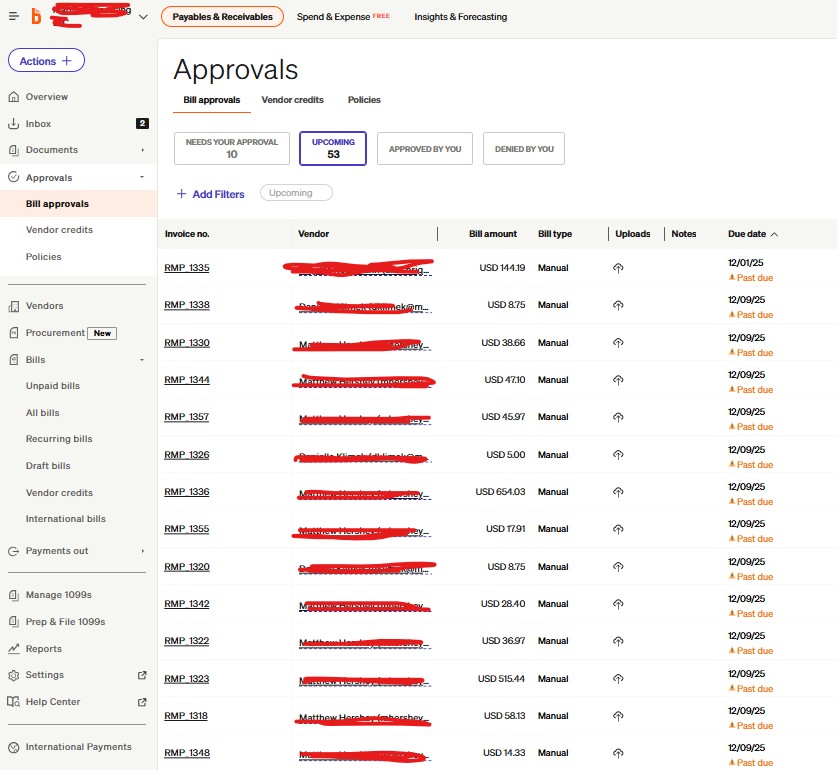The width and height of the screenshot is (837, 770).
Task: Open the hamburger menu icon
Action: pyautogui.click(x=14, y=16)
